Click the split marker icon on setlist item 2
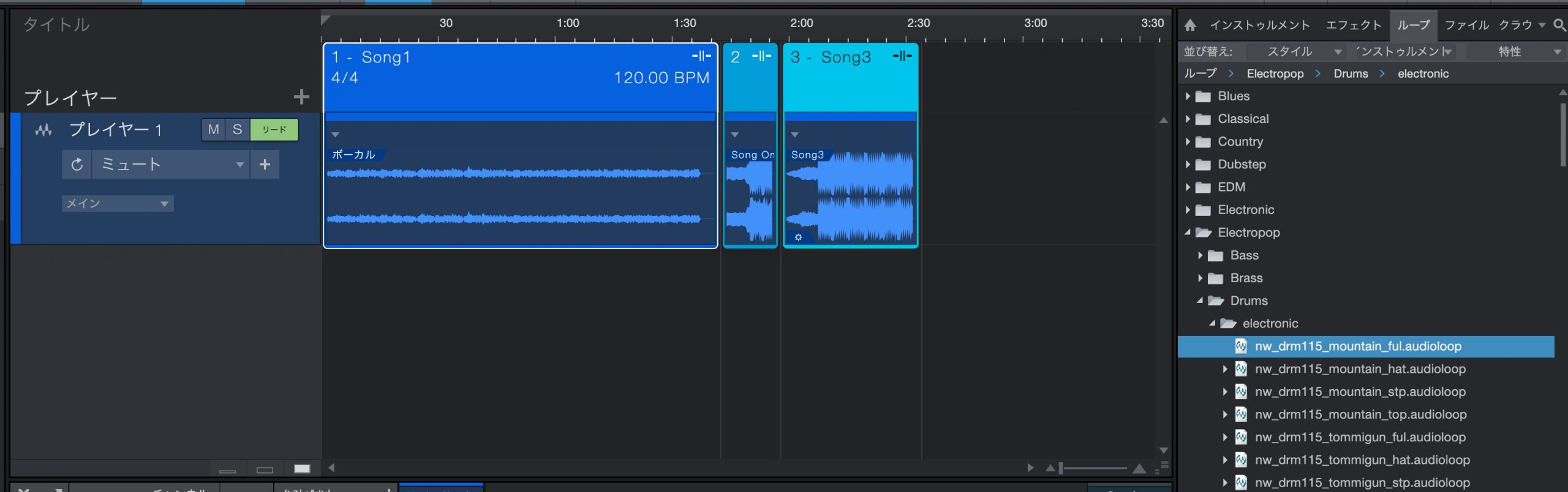 click(761, 56)
